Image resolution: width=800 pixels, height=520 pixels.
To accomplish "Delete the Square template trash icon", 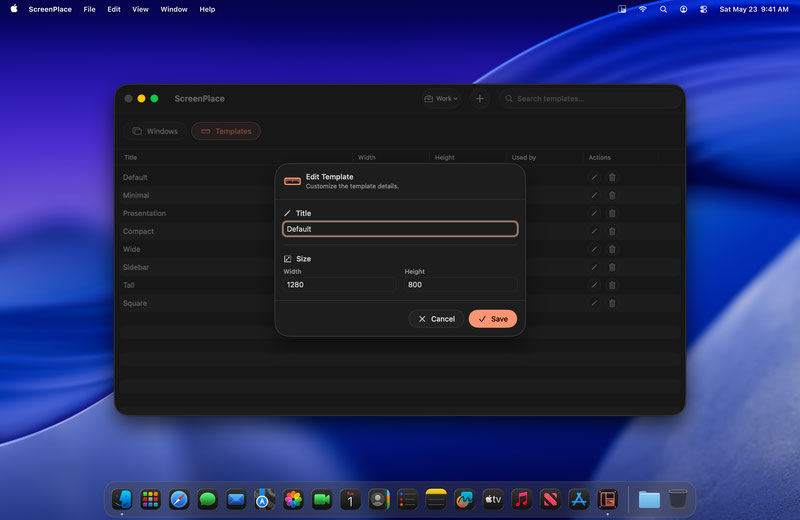I will 612,303.
